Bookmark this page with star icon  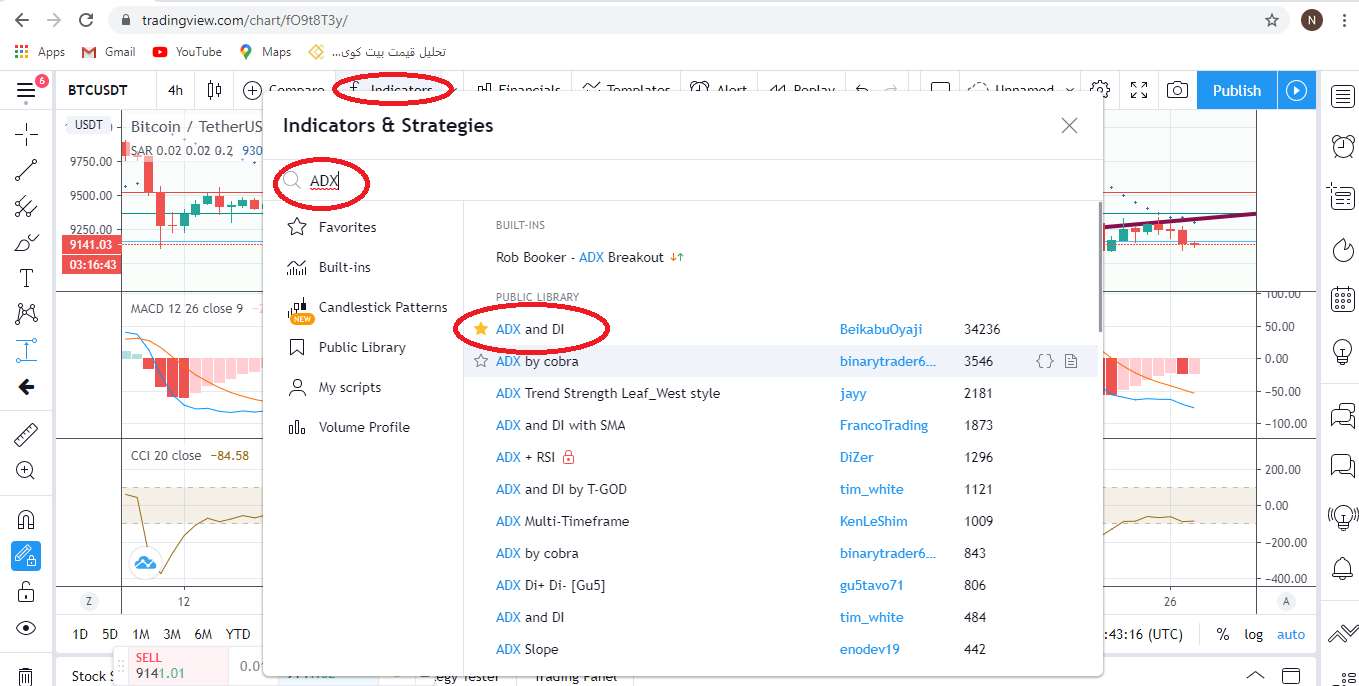click(x=1272, y=20)
